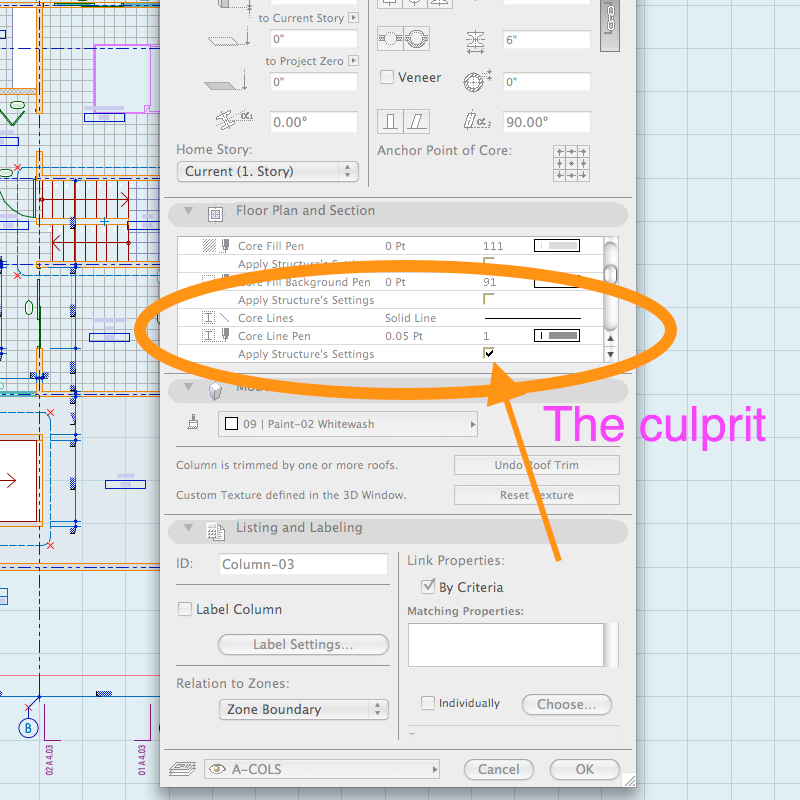The image size is (800, 800).
Task: Click the eye icon in the A-COLS layer field
Action: [x=217, y=769]
